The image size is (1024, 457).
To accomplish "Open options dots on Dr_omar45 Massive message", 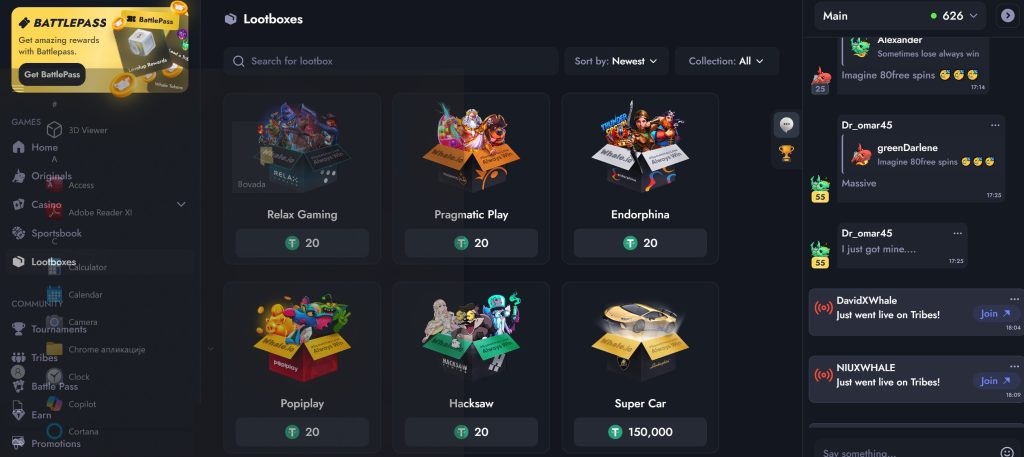I will (x=995, y=125).
